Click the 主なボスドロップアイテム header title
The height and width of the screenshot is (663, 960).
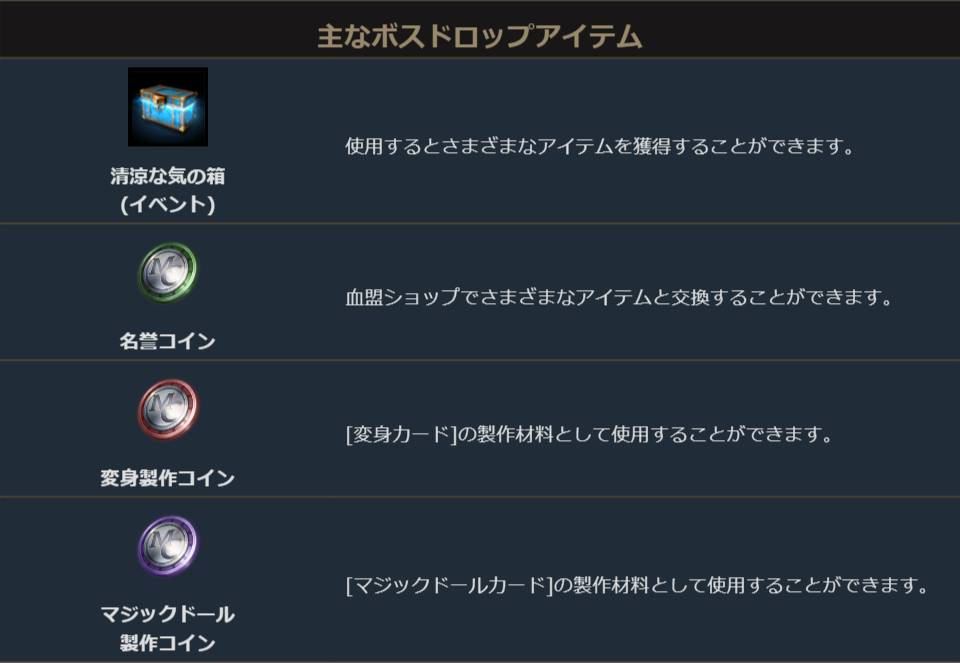479,37
